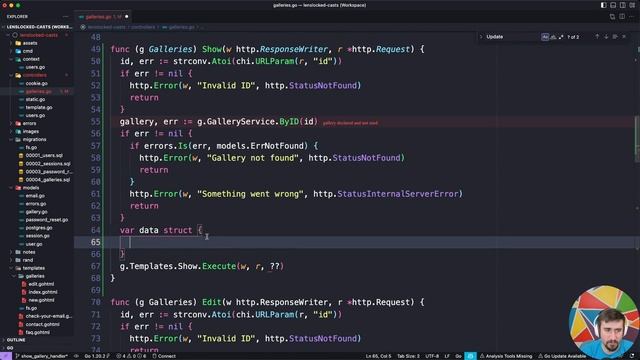The height and width of the screenshot is (360, 640).
Task: Go to previous find match arrow
Action: 597,37
